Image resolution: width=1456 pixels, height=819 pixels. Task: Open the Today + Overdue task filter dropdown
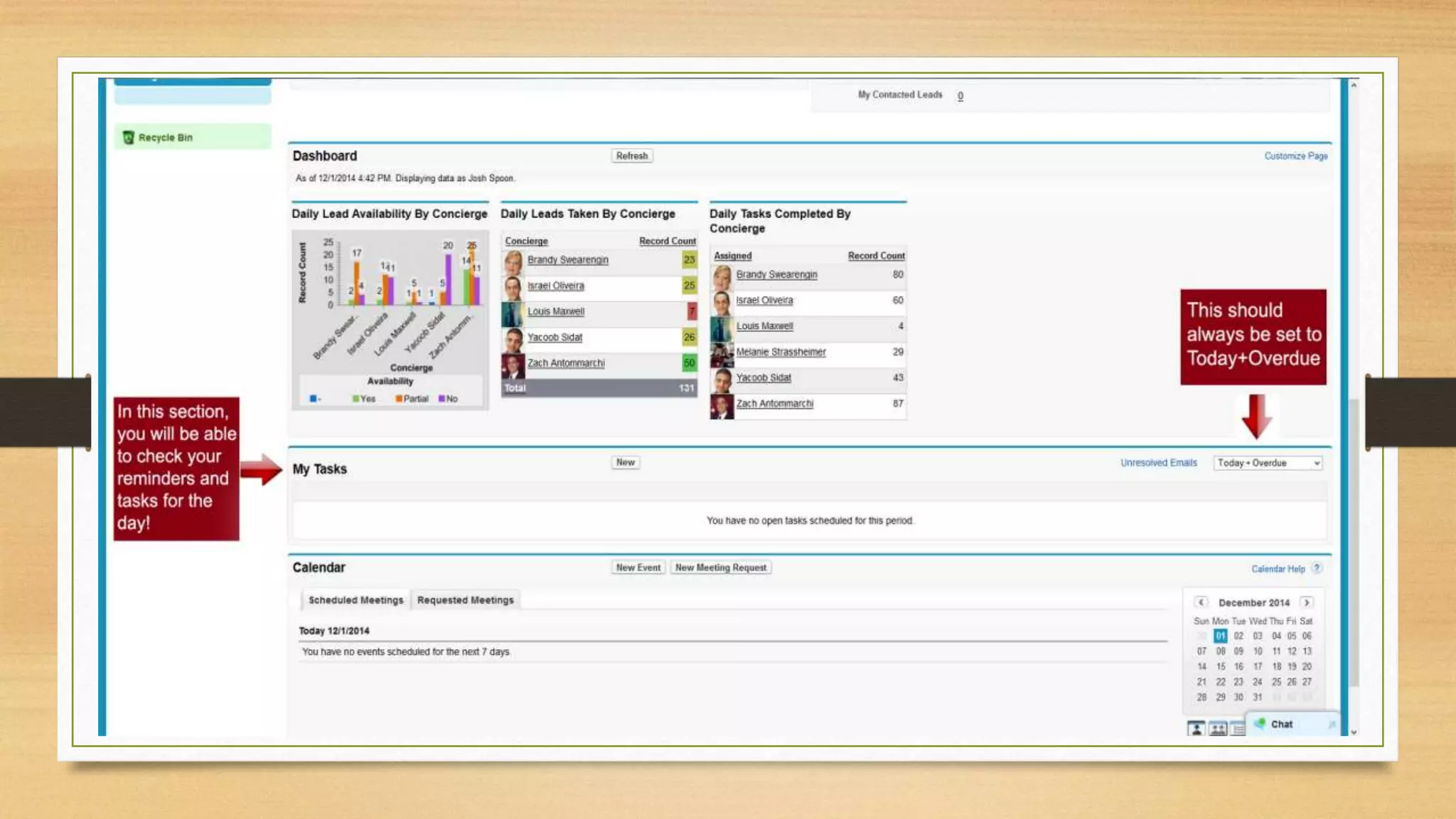point(1268,463)
